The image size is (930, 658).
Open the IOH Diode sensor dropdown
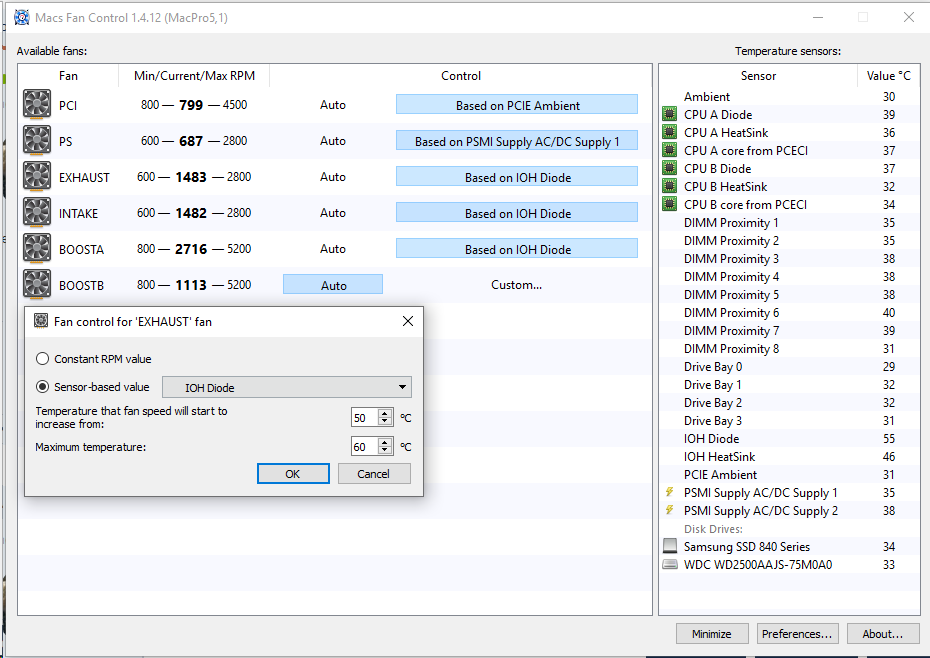pyautogui.click(x=286, y=387)
